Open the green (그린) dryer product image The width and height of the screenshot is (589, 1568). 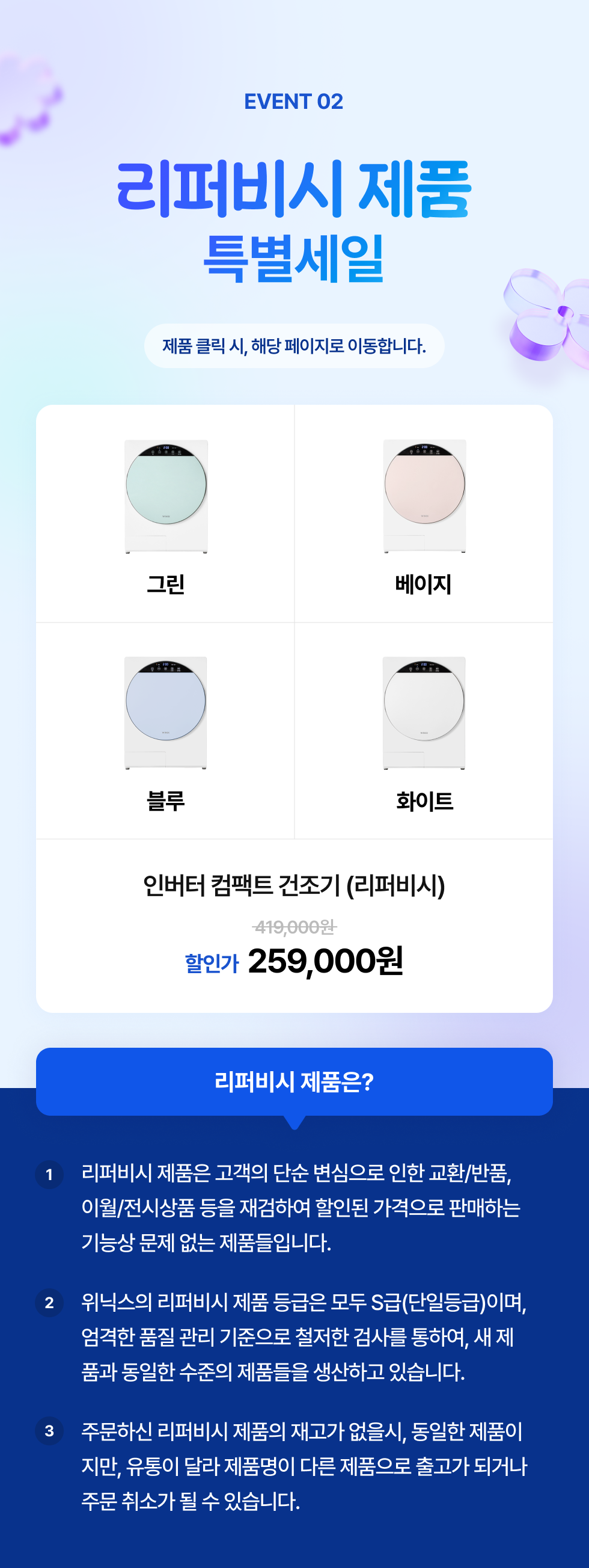click(x=166, y=496)
